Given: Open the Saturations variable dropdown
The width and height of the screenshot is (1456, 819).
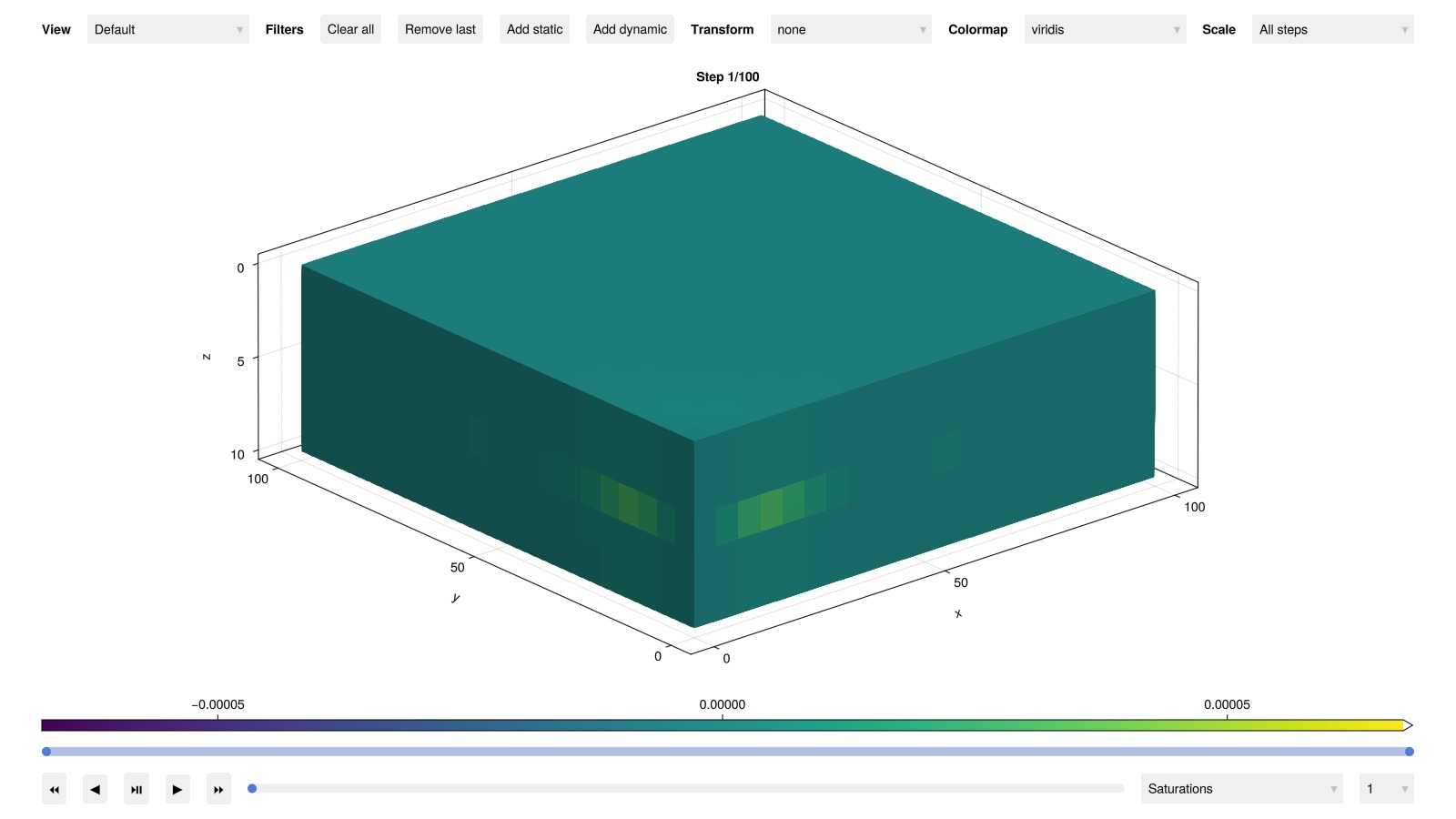Looking at the screenshot, I should coord(1241,789).
